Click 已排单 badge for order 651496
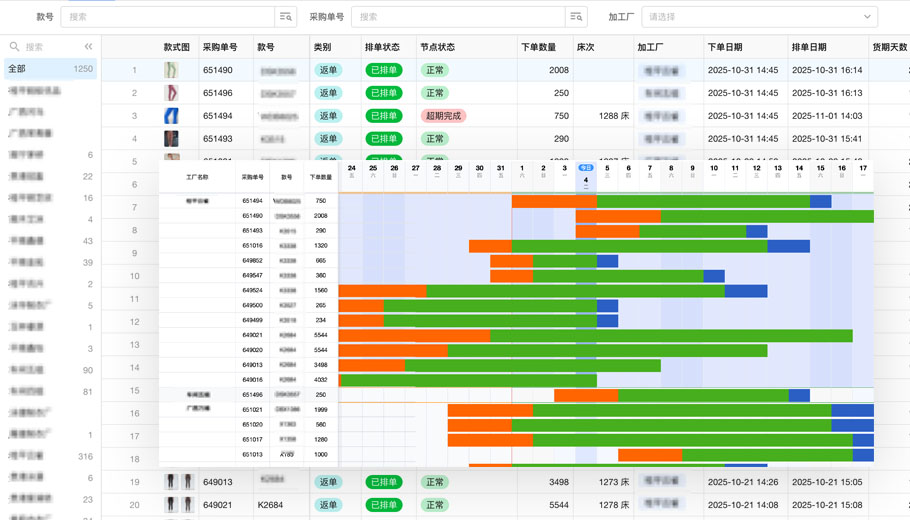The image size is (910, 520). (383, 93)
